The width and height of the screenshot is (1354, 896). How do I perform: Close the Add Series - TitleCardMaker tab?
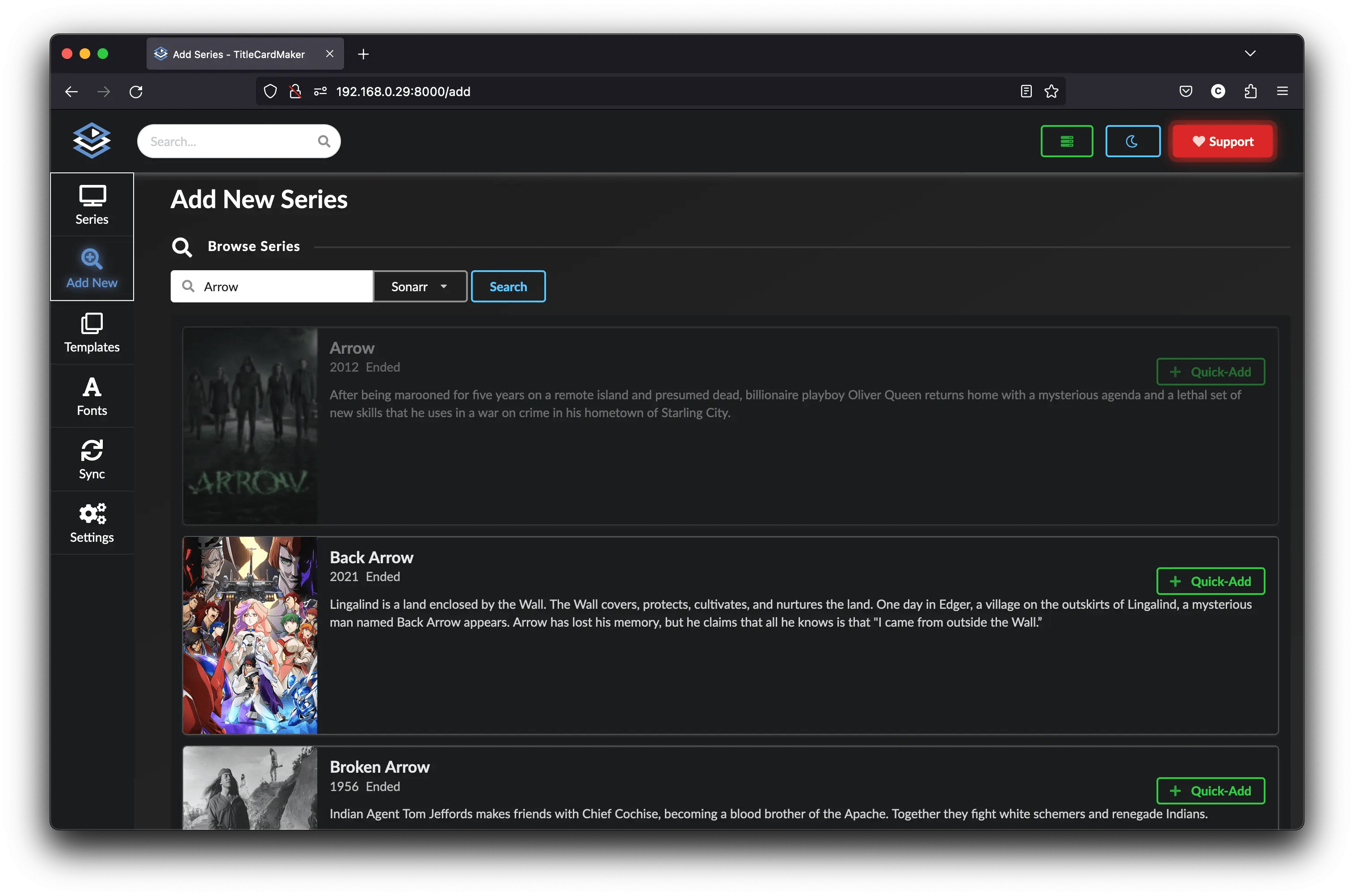click(330, 54)
